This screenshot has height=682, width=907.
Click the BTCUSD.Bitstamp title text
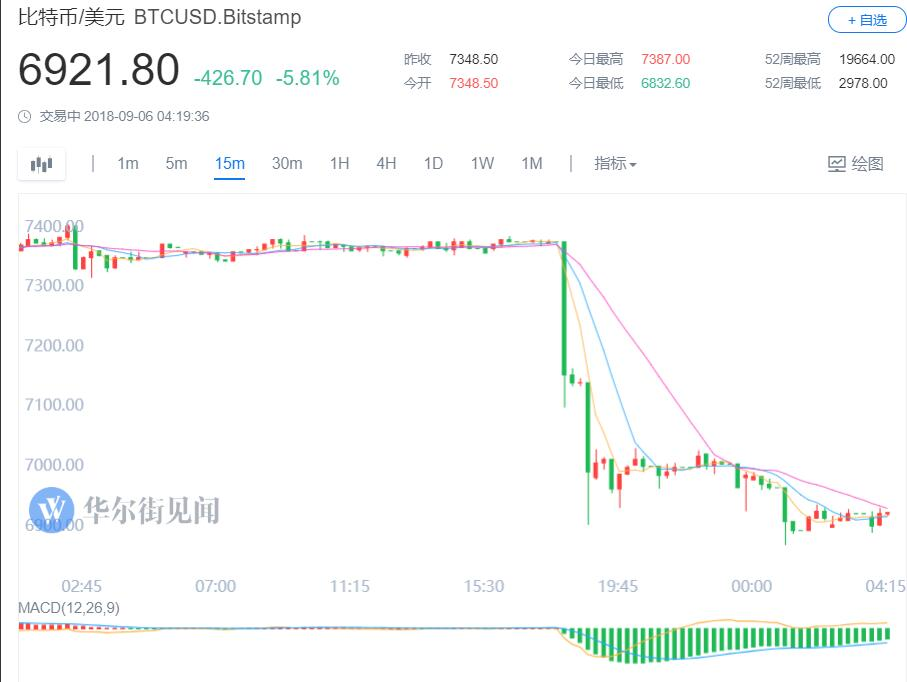coord(217,17)
